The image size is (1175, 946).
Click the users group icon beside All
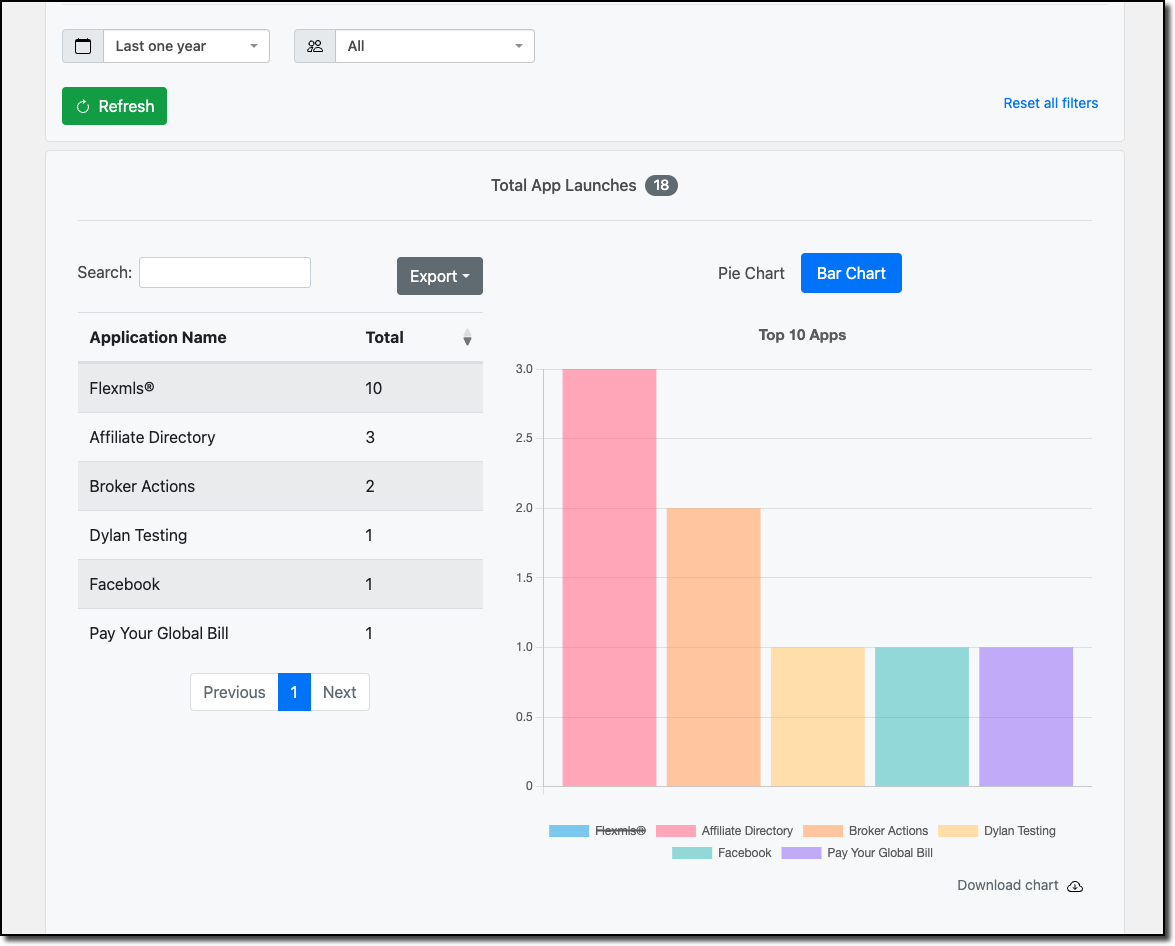tap(315, 46)
